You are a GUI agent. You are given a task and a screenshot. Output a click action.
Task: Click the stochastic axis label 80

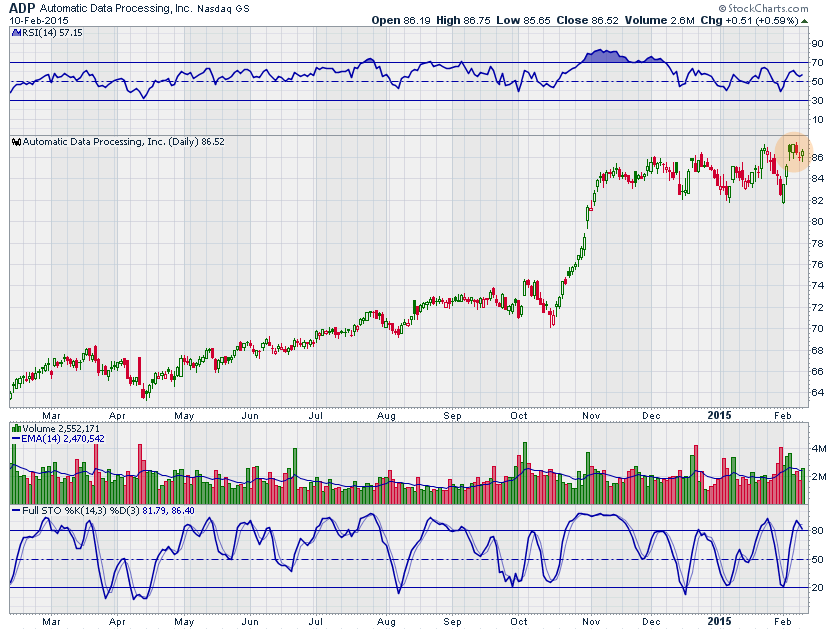tap(818, 531)
